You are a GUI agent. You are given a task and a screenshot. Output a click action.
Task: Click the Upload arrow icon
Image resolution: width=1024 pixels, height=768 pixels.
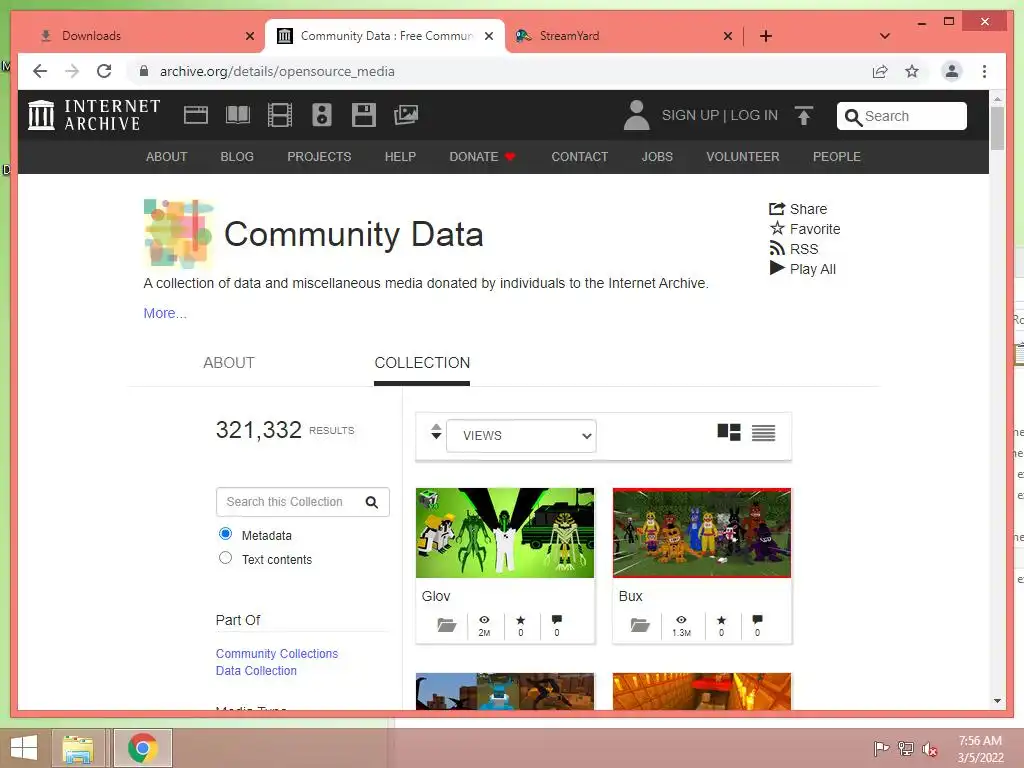804,116
